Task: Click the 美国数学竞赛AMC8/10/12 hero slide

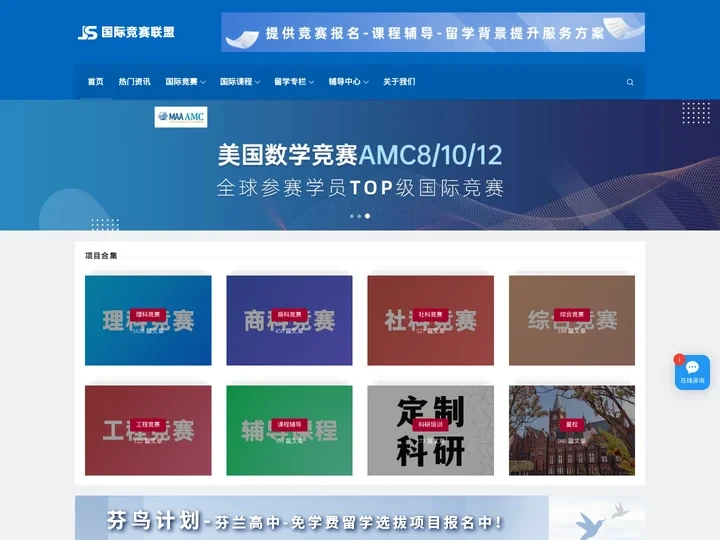Action: (360, 165)
